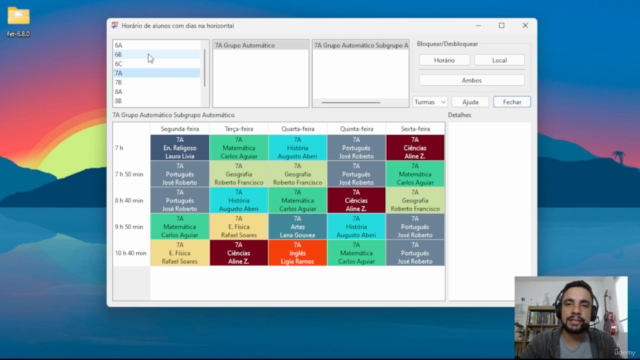Select Thursday 10 h 40 Matemática cell
Image resolution: width=640 pixels, height=360 pixels.
(x=356, y=253)
